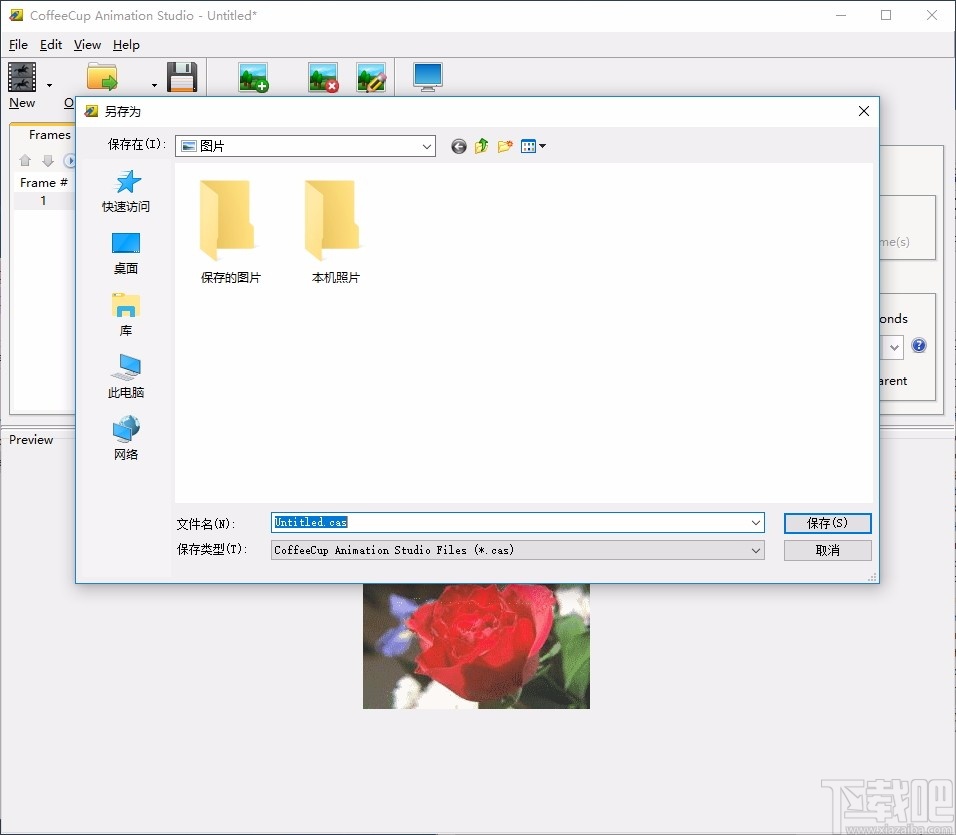Image resolution: width=956 pixels, height=835 pixels.
Task: Click the 取消 cancel button
Action: coord(827,550)
